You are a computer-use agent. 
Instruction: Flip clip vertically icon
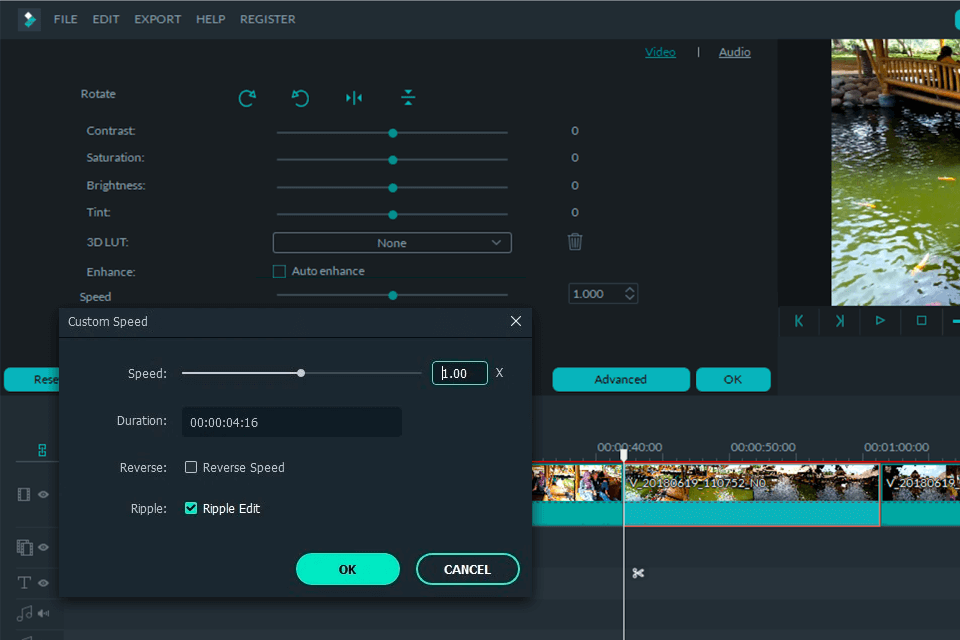(408, 98)
